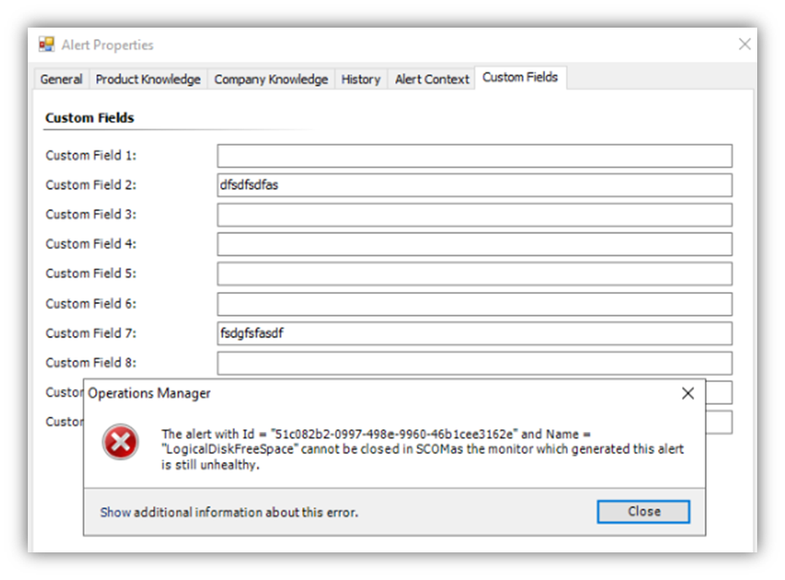This screenshot has height=580, width=785.
Task: Click into Custom Field 6 input
Action: 475,304
